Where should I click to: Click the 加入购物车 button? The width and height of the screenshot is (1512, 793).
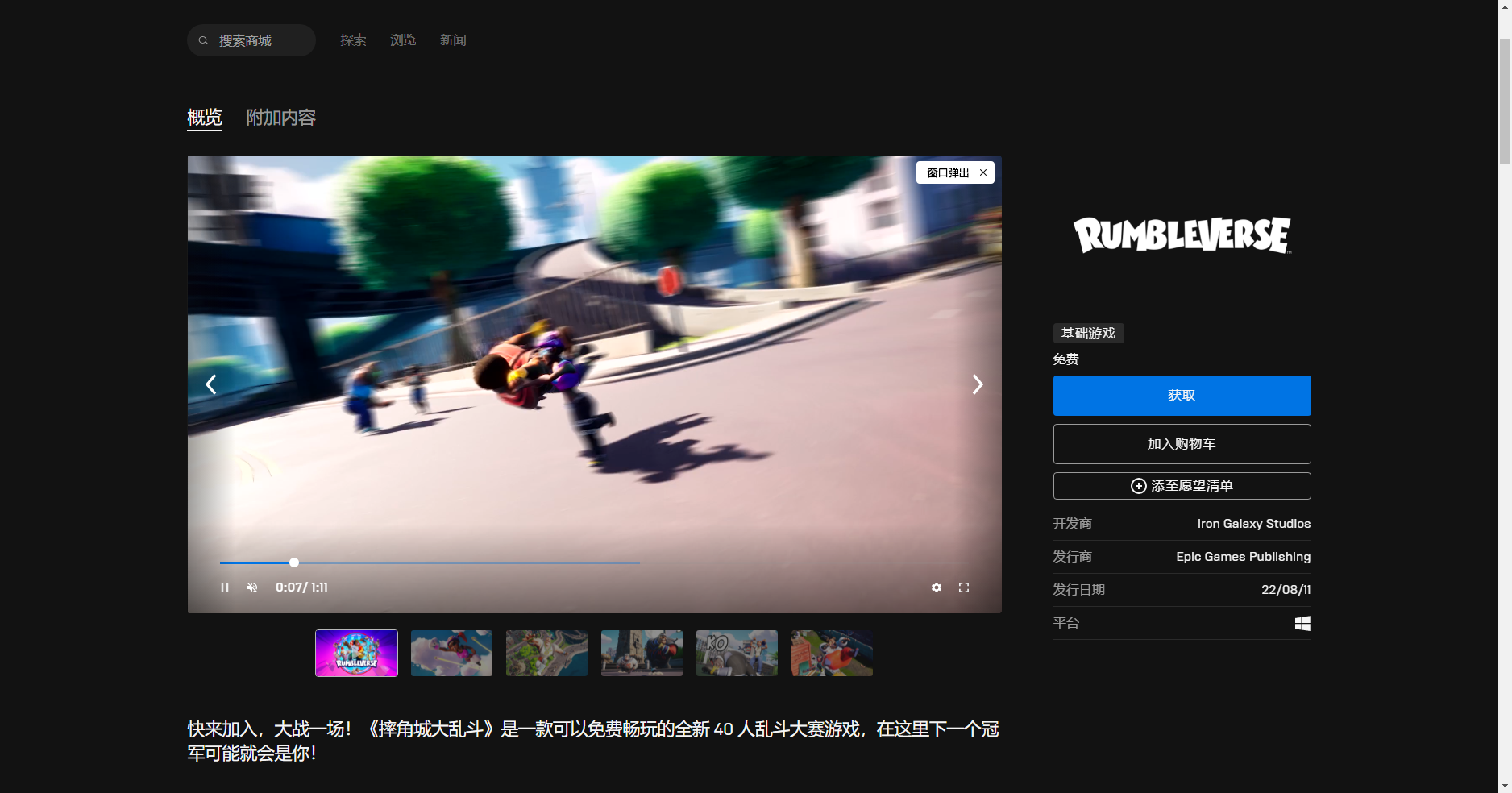pos(1182,444)
